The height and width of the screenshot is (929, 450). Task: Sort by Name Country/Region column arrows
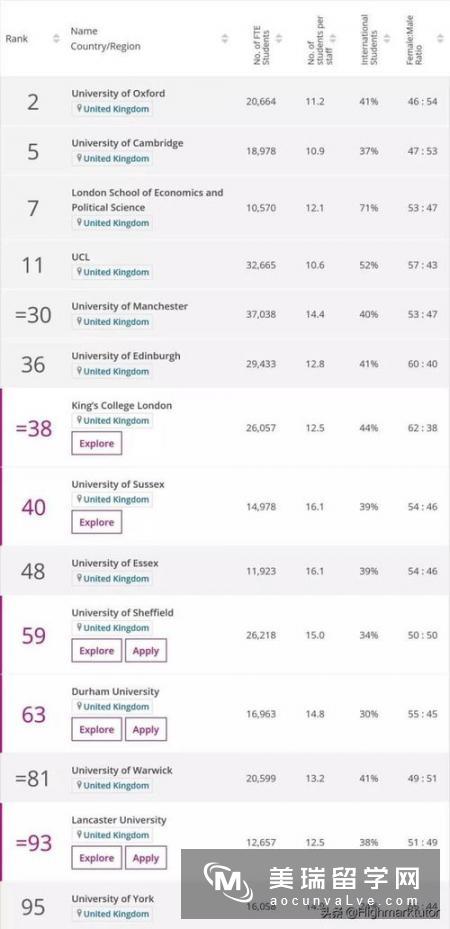[225, 39]
